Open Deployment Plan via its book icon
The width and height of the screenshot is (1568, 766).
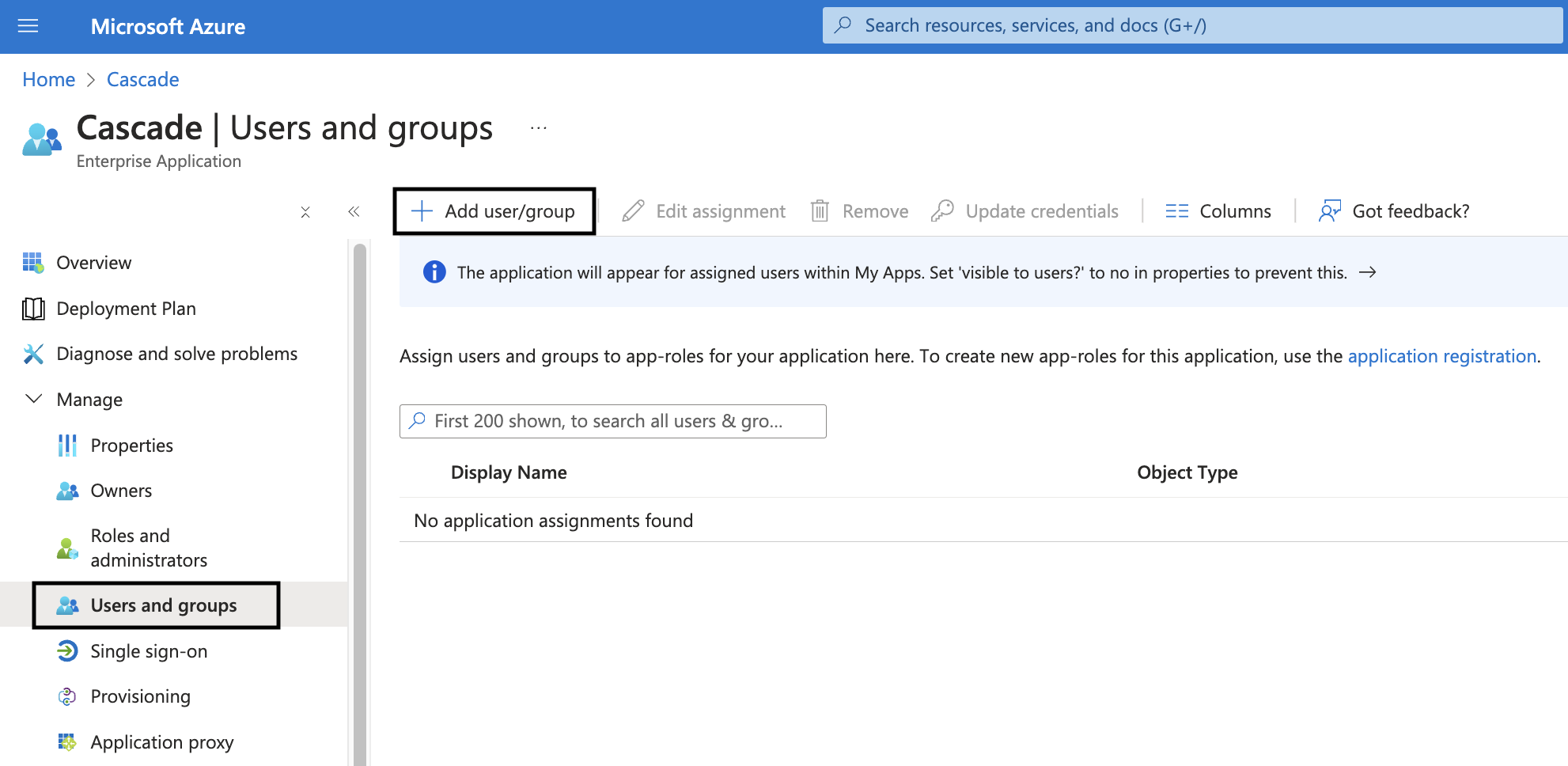(x=32, y=309)
